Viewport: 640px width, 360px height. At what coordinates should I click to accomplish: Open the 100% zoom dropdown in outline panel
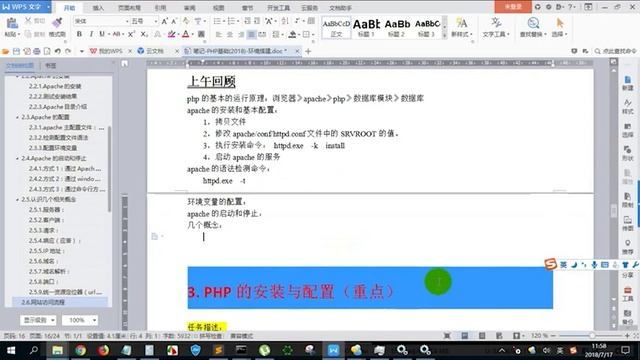click(x=80, y=320)
